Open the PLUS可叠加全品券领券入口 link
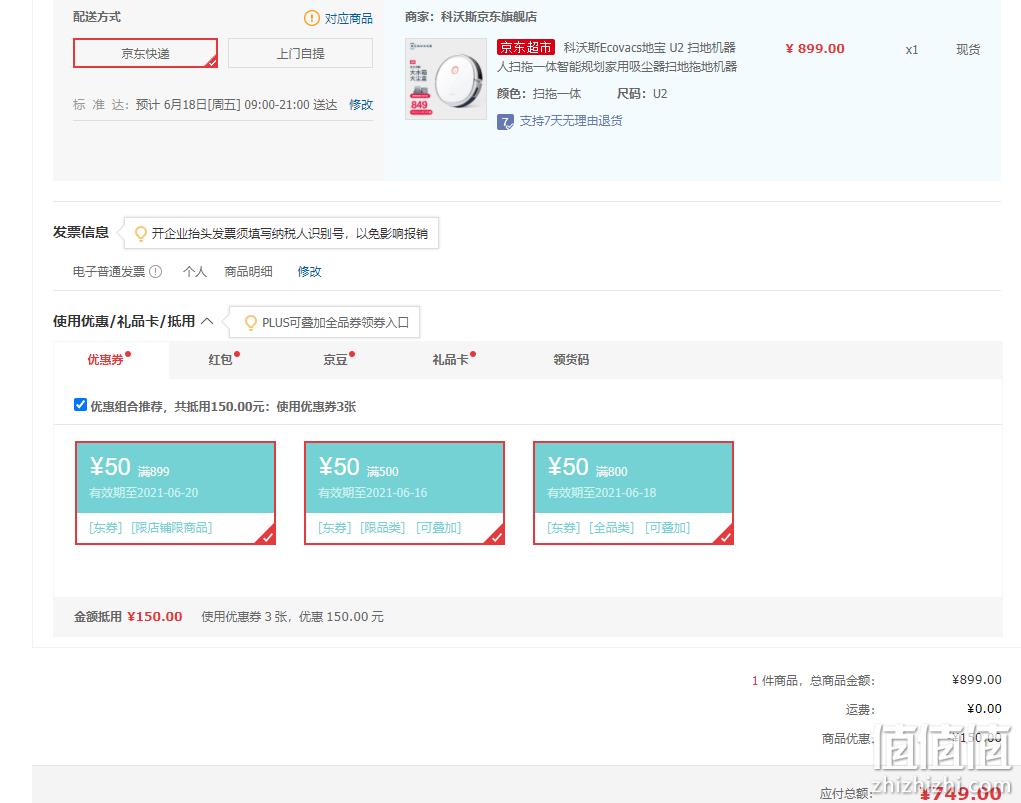The image size is (1021, 803). [335, 322]
